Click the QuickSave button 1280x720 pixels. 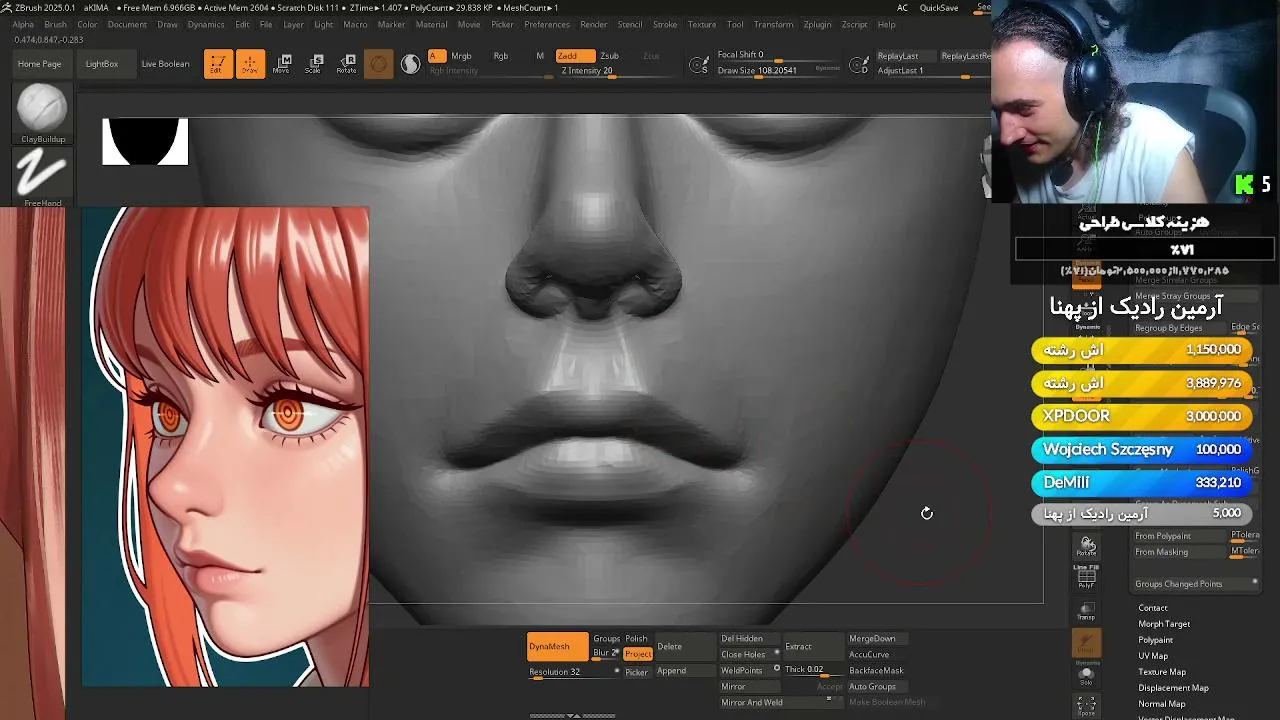[939, 8]
